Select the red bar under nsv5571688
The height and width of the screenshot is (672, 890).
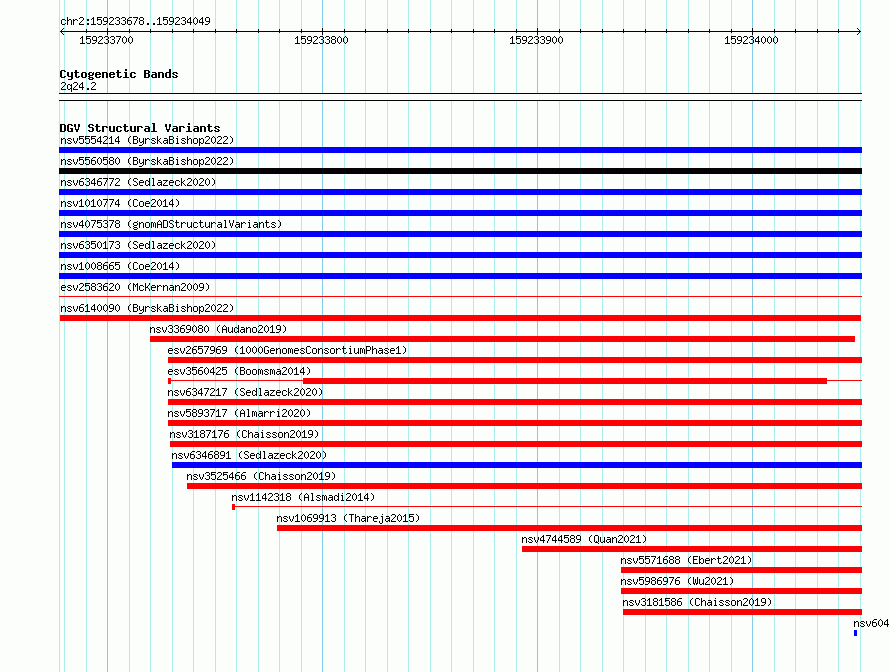(x=741, y=570)
